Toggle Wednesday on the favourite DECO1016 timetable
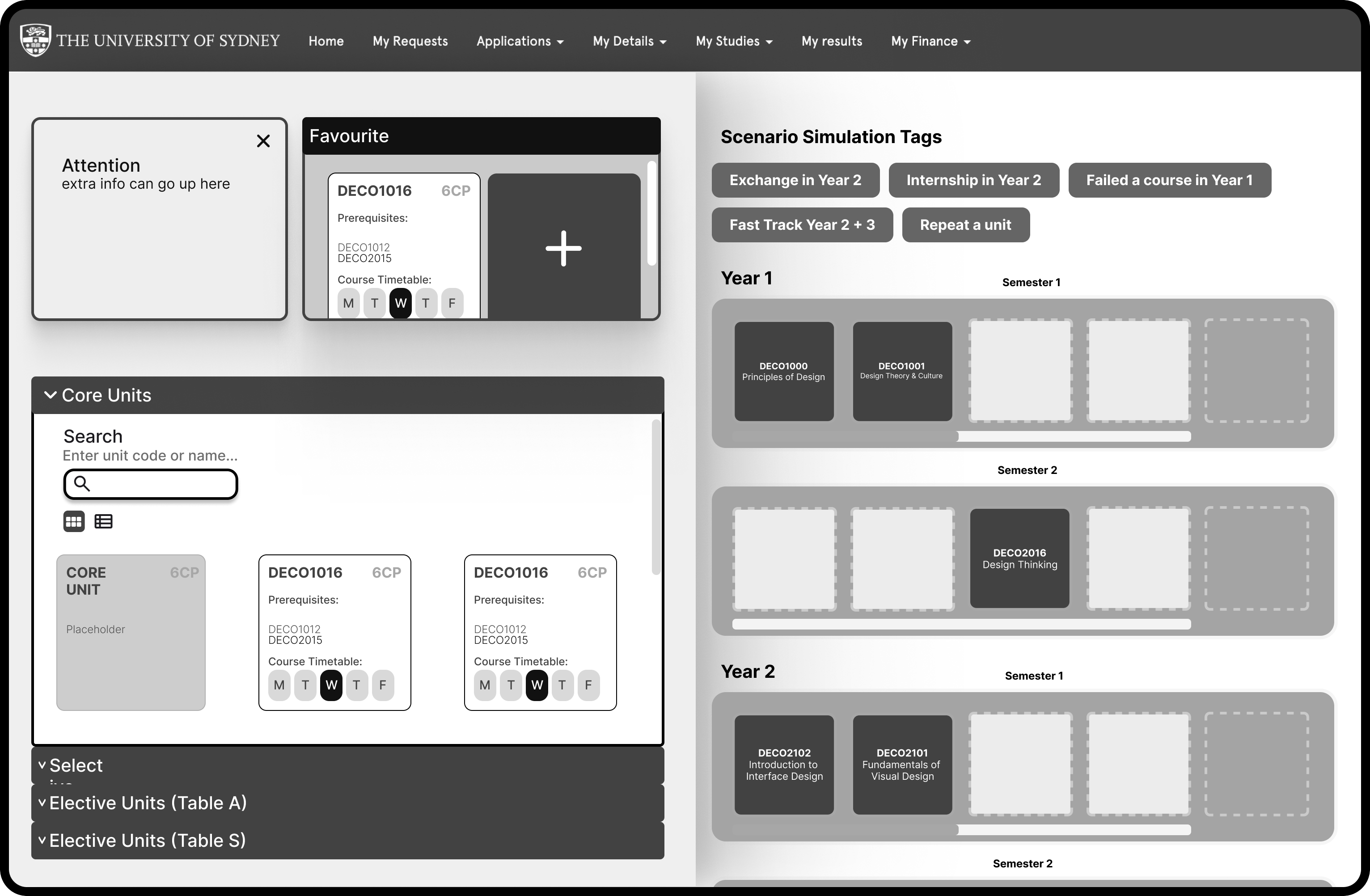 [x=400, y=303]
